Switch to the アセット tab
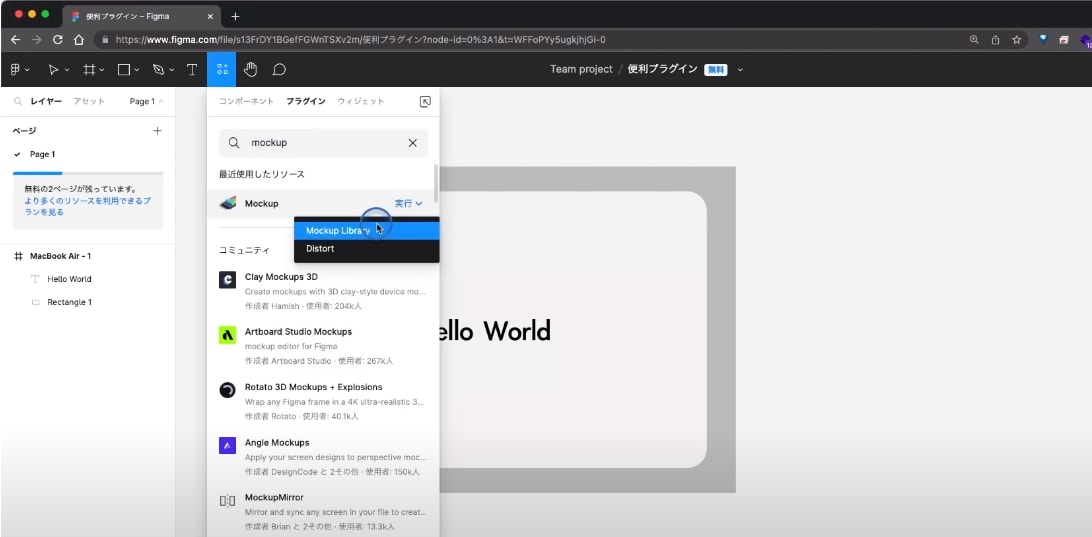Viewport: 1092px width, 537px height. pos(89,101)
